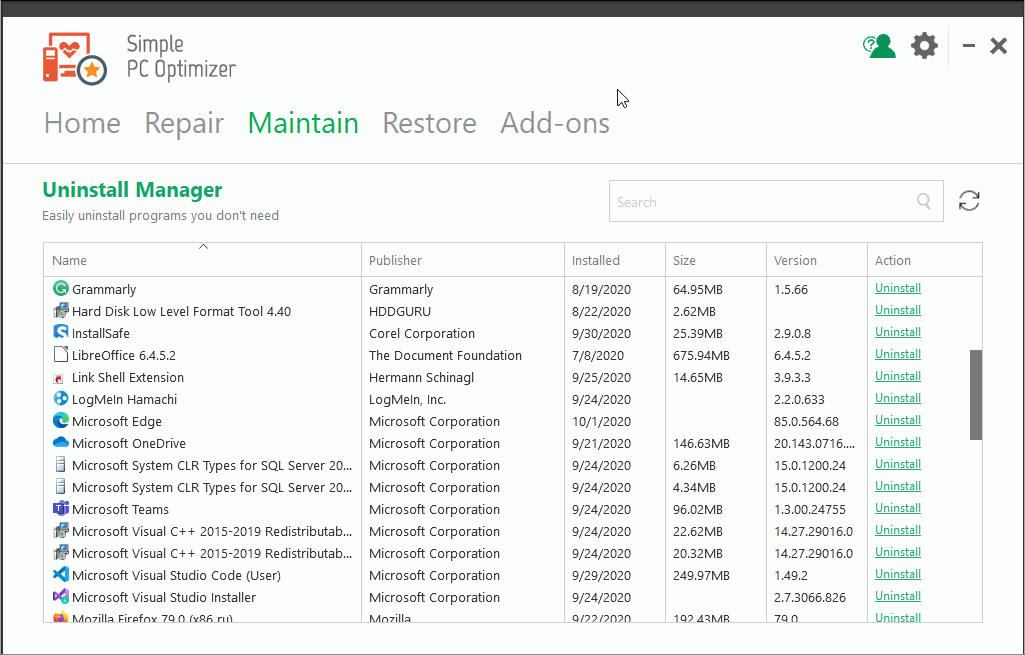Click the Microsoft OneDrive cloud icon

click(x=60, y=443)
